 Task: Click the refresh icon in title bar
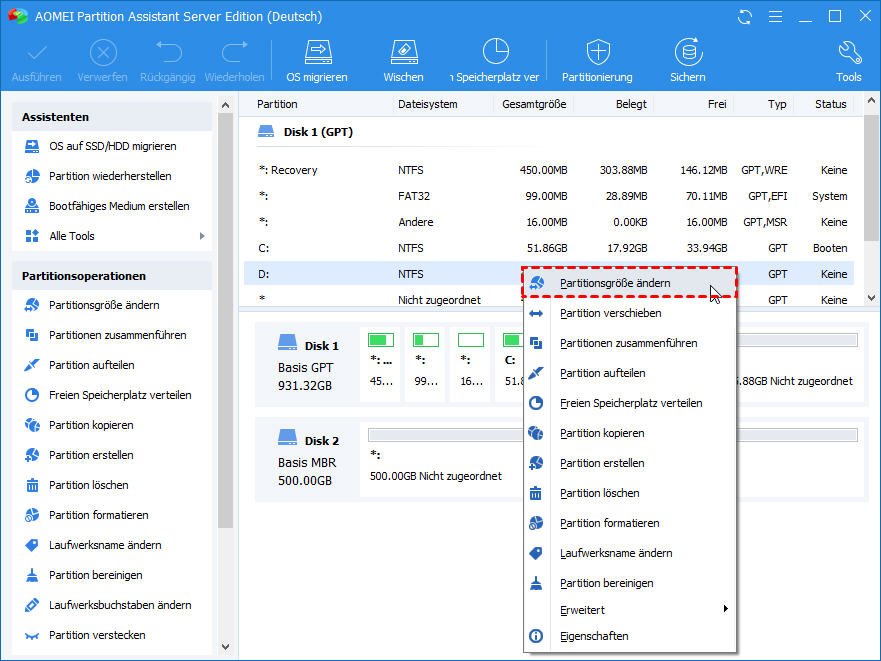(x=745, y=17)
